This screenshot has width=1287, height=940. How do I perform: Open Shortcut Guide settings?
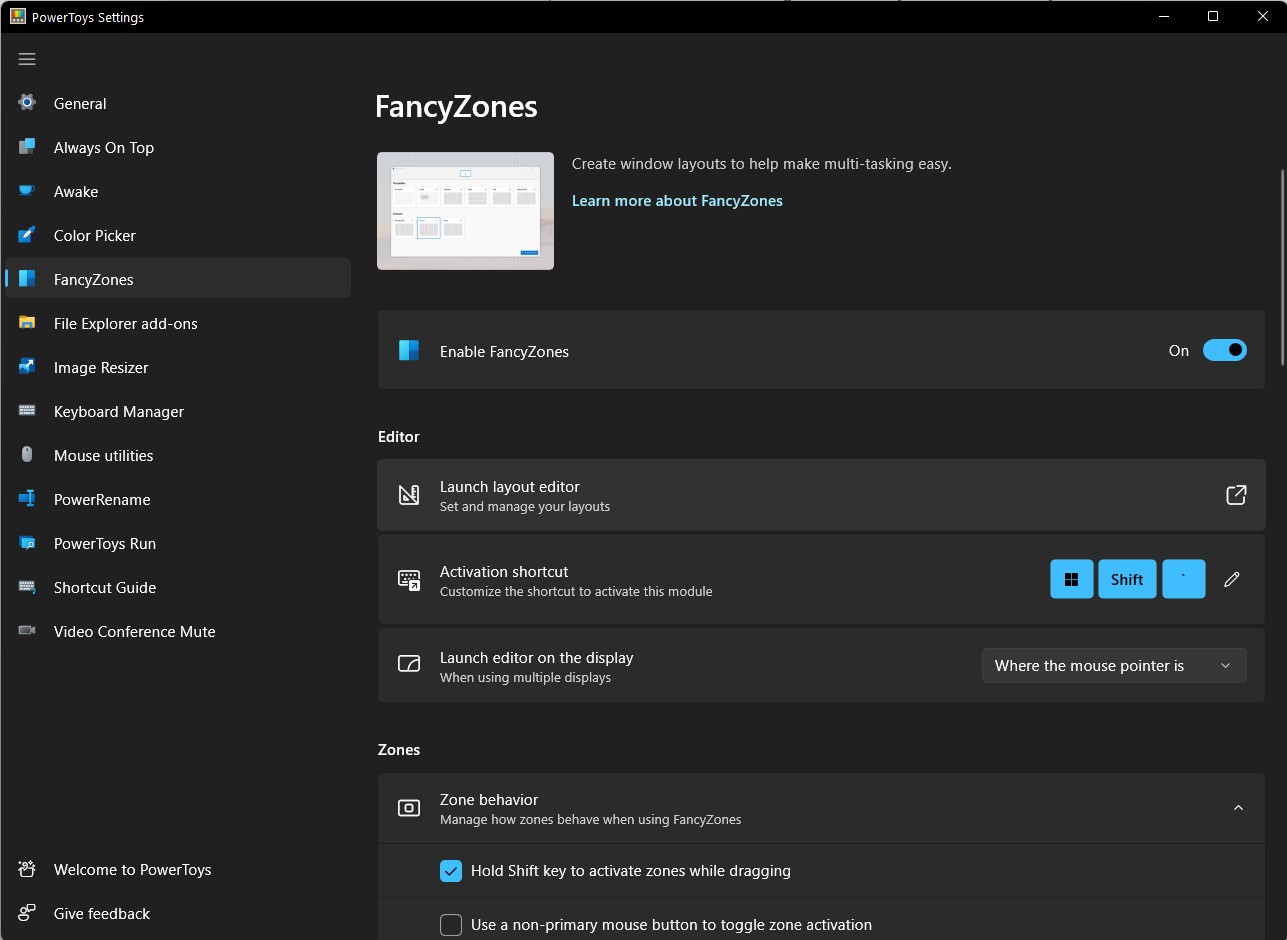(178, 587)
